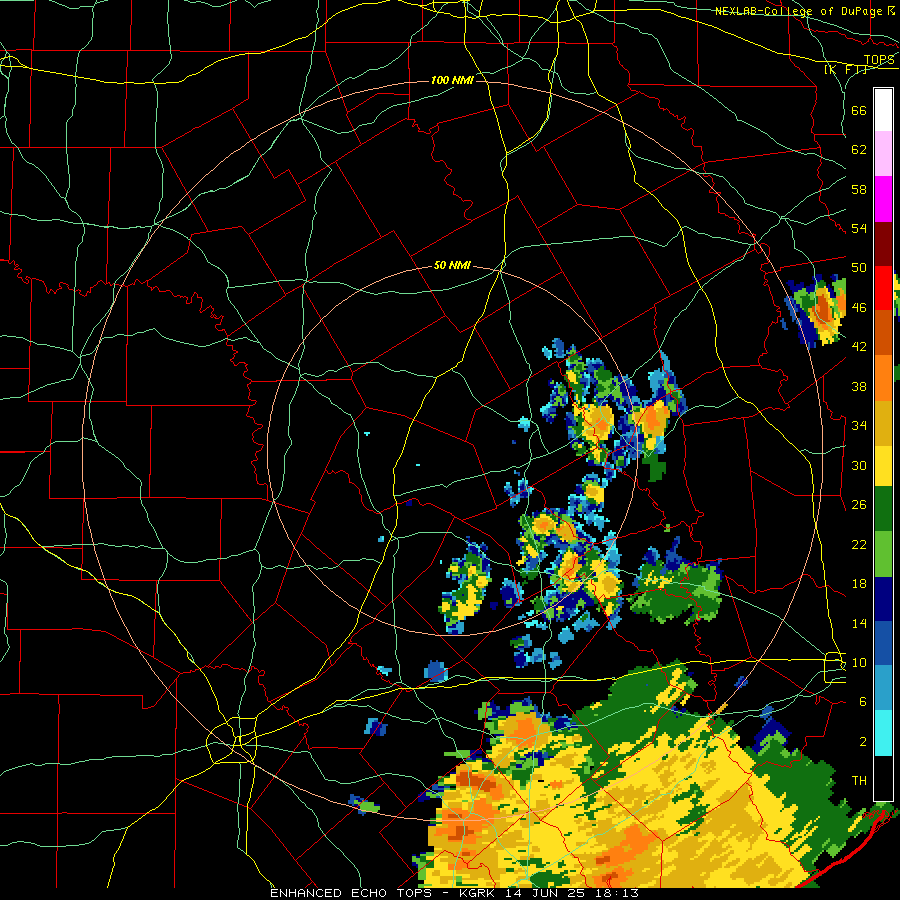Select the "2" legend value
Image resolution: width=900 pixels, height=900 pixels.
pos(862,742)
